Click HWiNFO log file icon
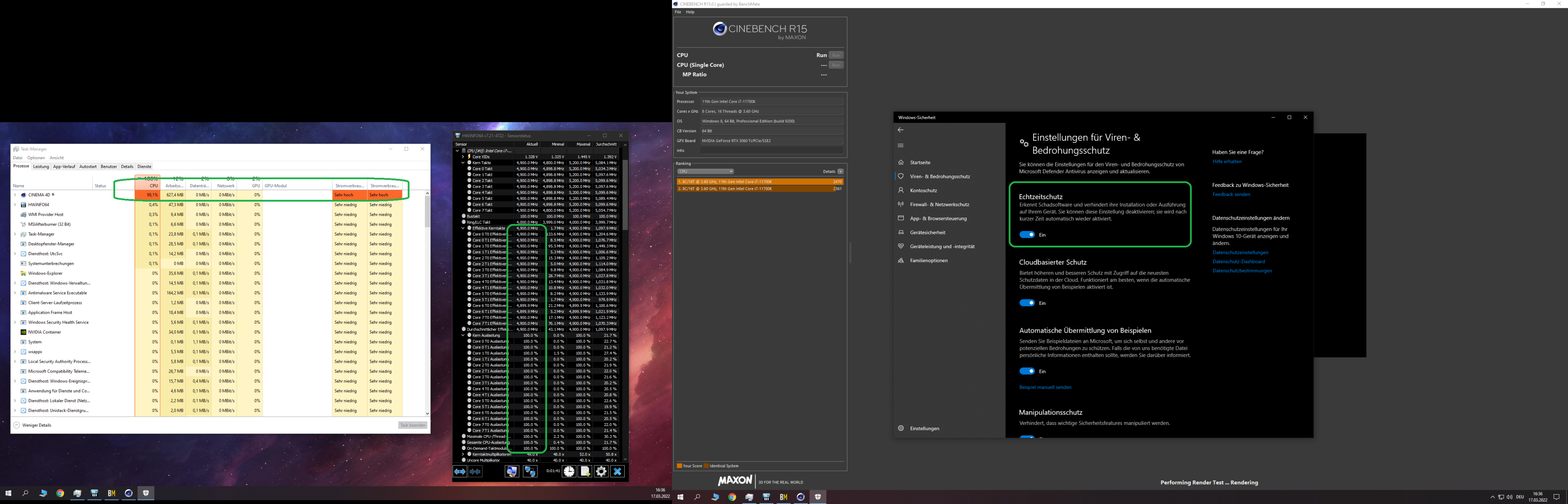The width and height of the screenshot is (1568, 504). (585, 472)
